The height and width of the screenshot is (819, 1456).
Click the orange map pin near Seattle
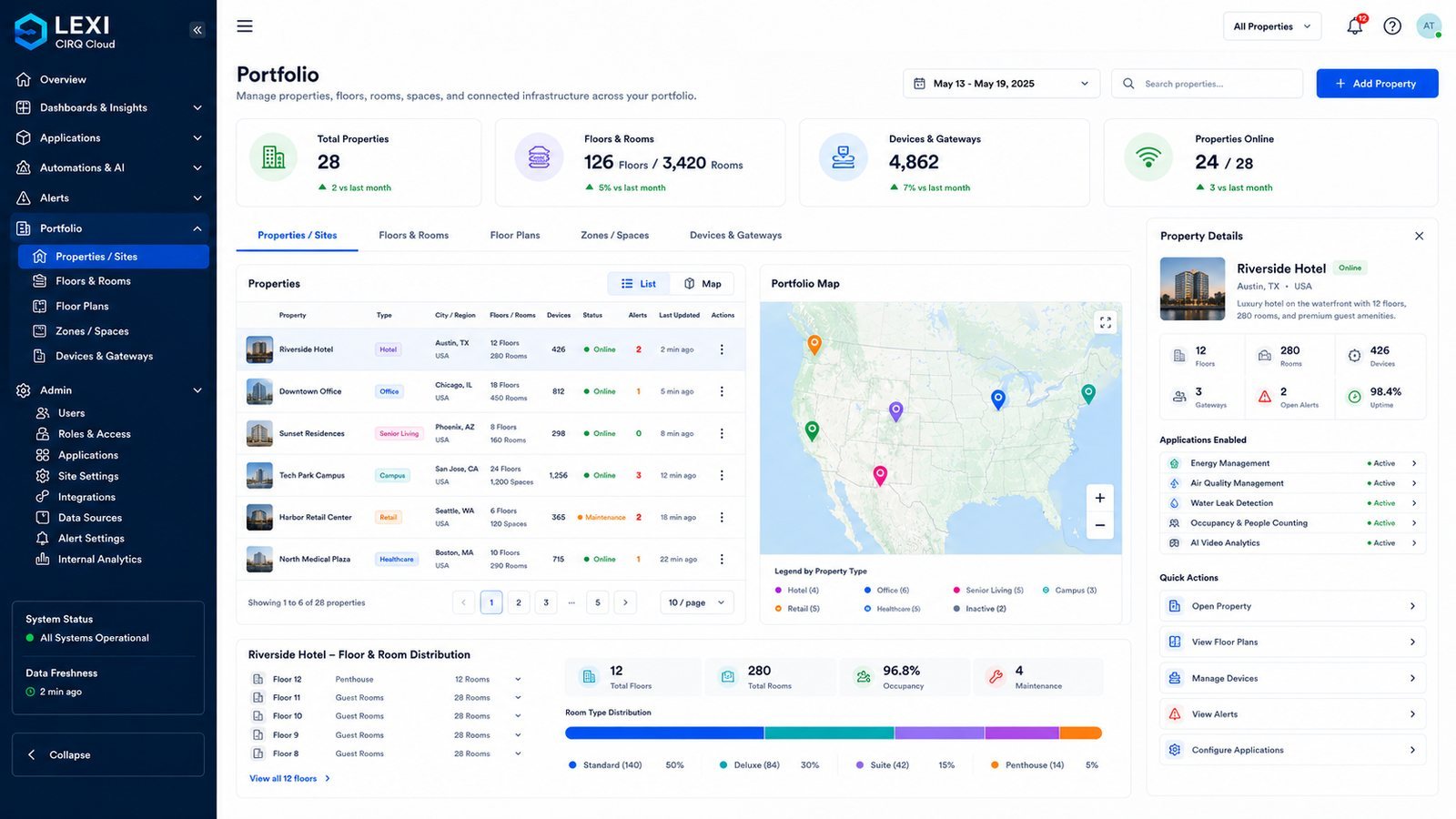(x=814, y=344)
